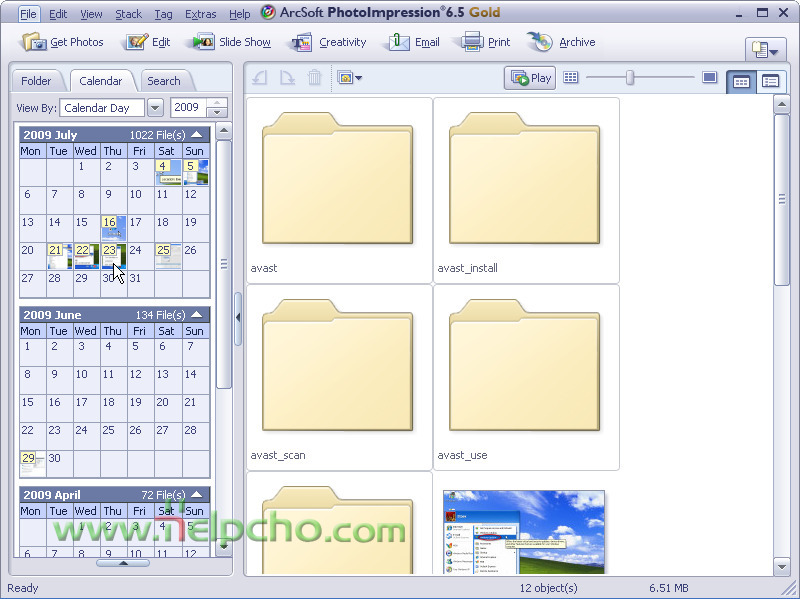The height and width of the screenshot is (599, 800).
Task: Delete selection with the trash icon
Action: click(x=314, y=78)
